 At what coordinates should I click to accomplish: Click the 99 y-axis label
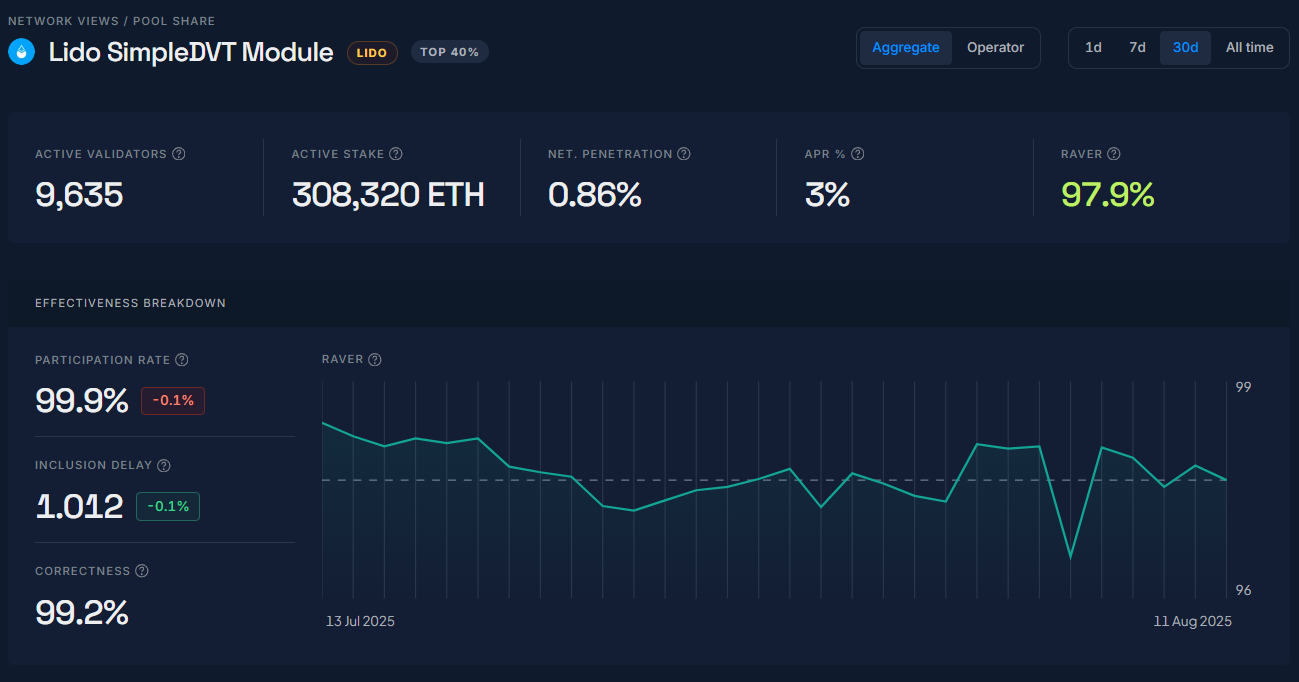[x=1243, y=387]
